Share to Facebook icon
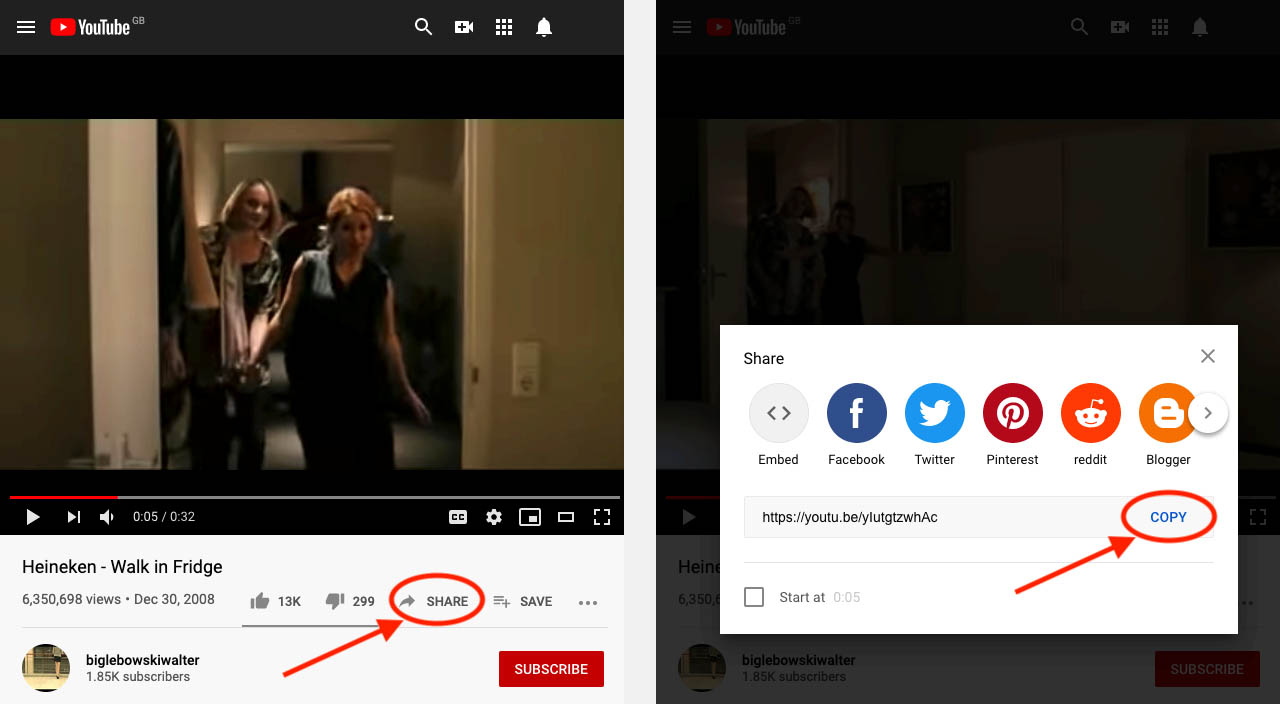Image resolution: width=1280 pixels, height=704 pixels. 857,413
